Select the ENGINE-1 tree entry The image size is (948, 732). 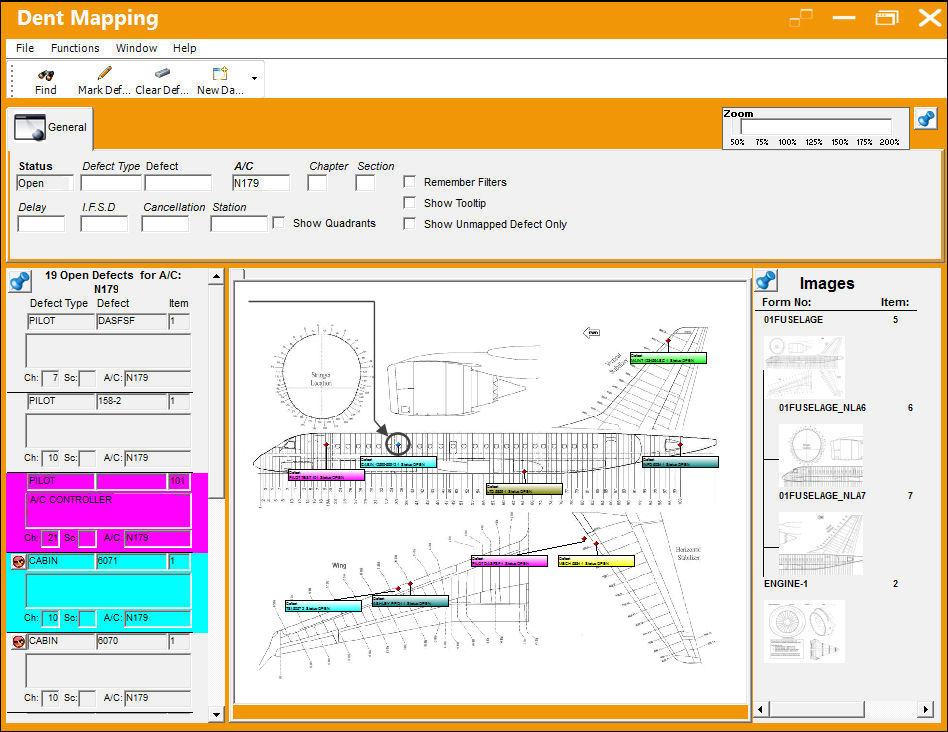(x=786, y=584)
